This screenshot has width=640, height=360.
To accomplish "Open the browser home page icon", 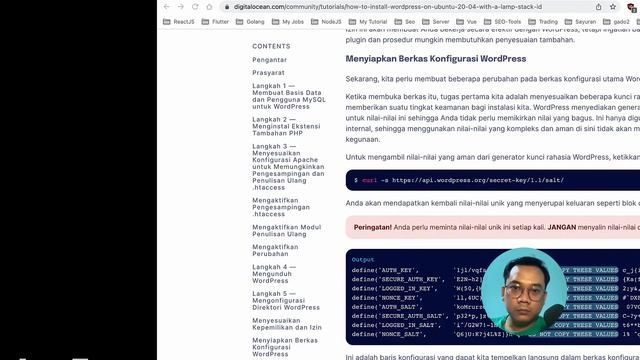I will (209, 7).
